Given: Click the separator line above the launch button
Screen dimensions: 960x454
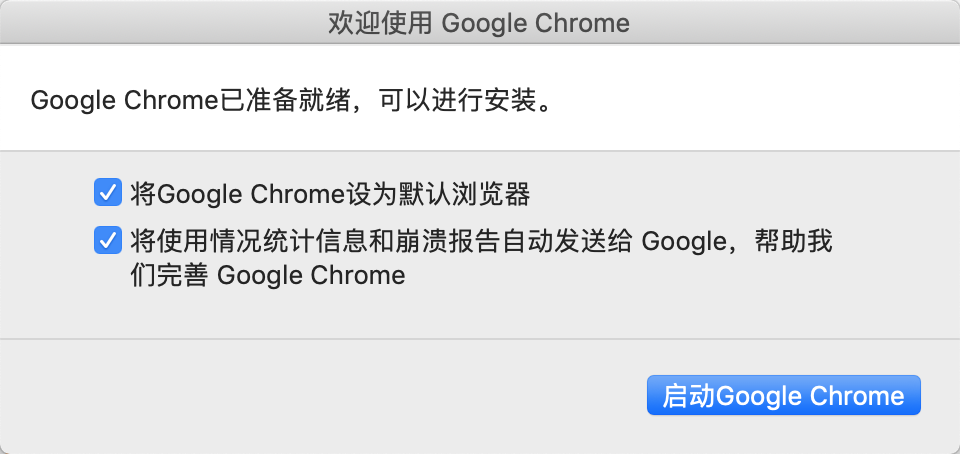Looking at the screenshot, I should pos(480,339).
